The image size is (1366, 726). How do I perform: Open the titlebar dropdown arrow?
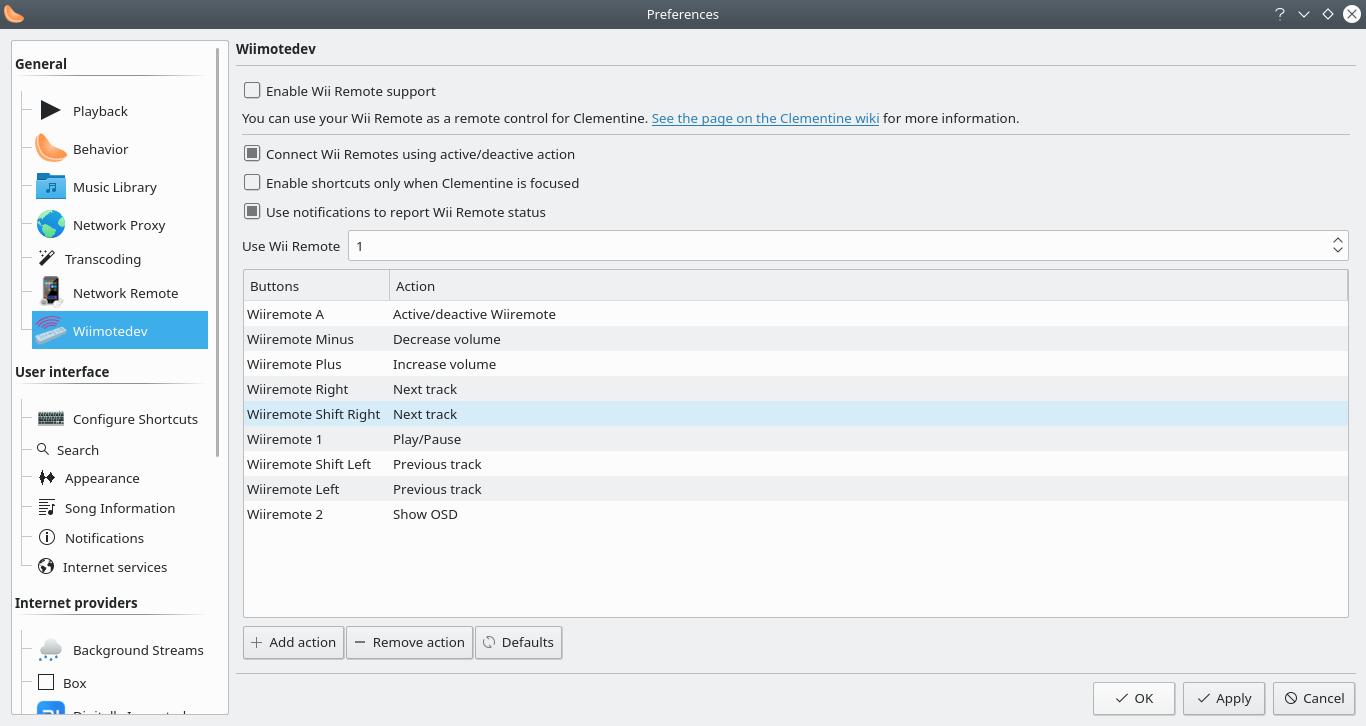[1303, 14]
